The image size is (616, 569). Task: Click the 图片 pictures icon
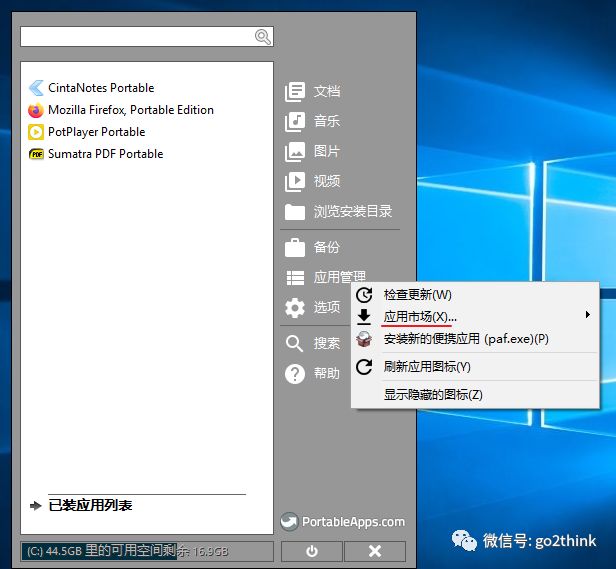295,152
